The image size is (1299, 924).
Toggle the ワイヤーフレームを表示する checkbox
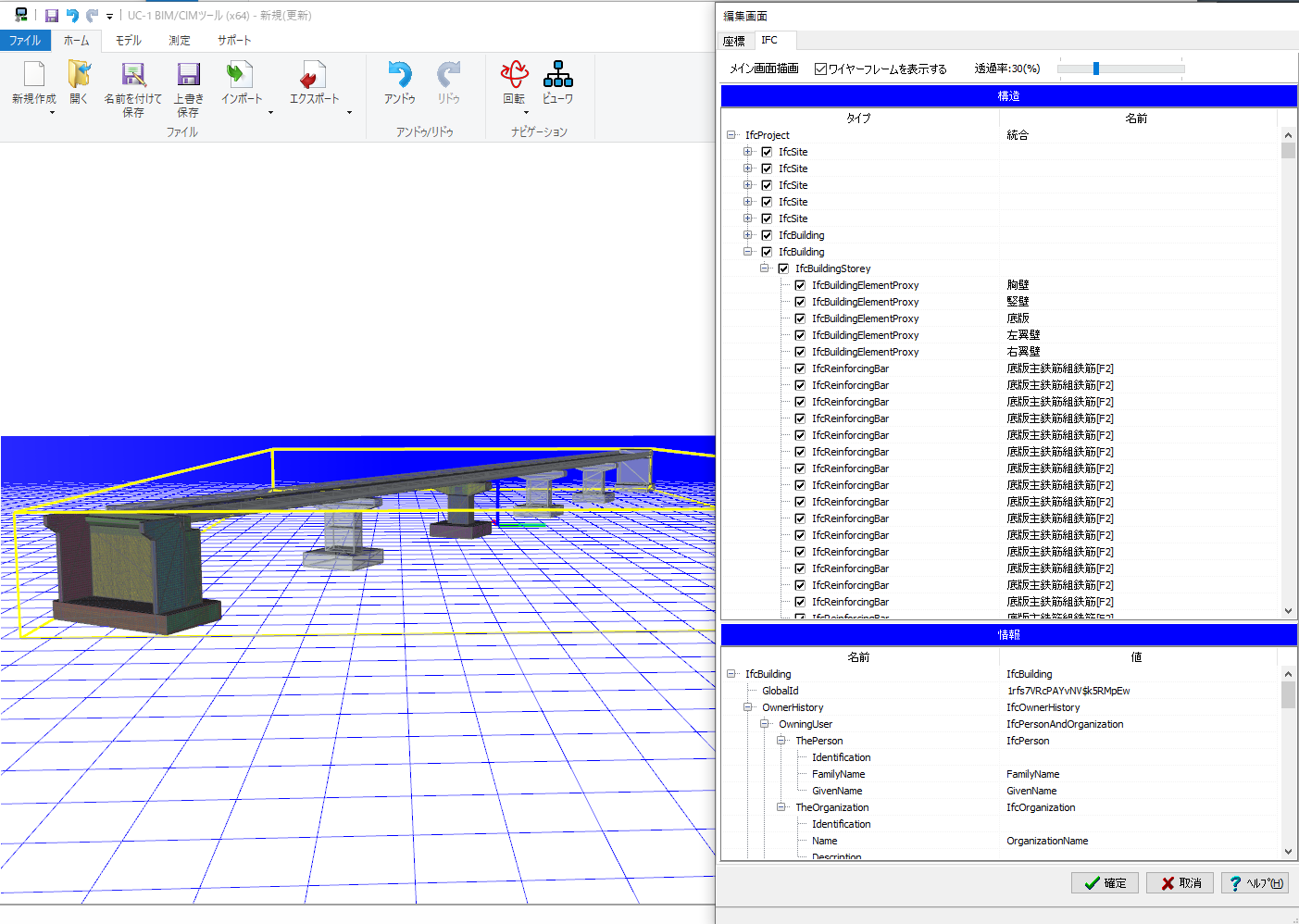(820, 69)
